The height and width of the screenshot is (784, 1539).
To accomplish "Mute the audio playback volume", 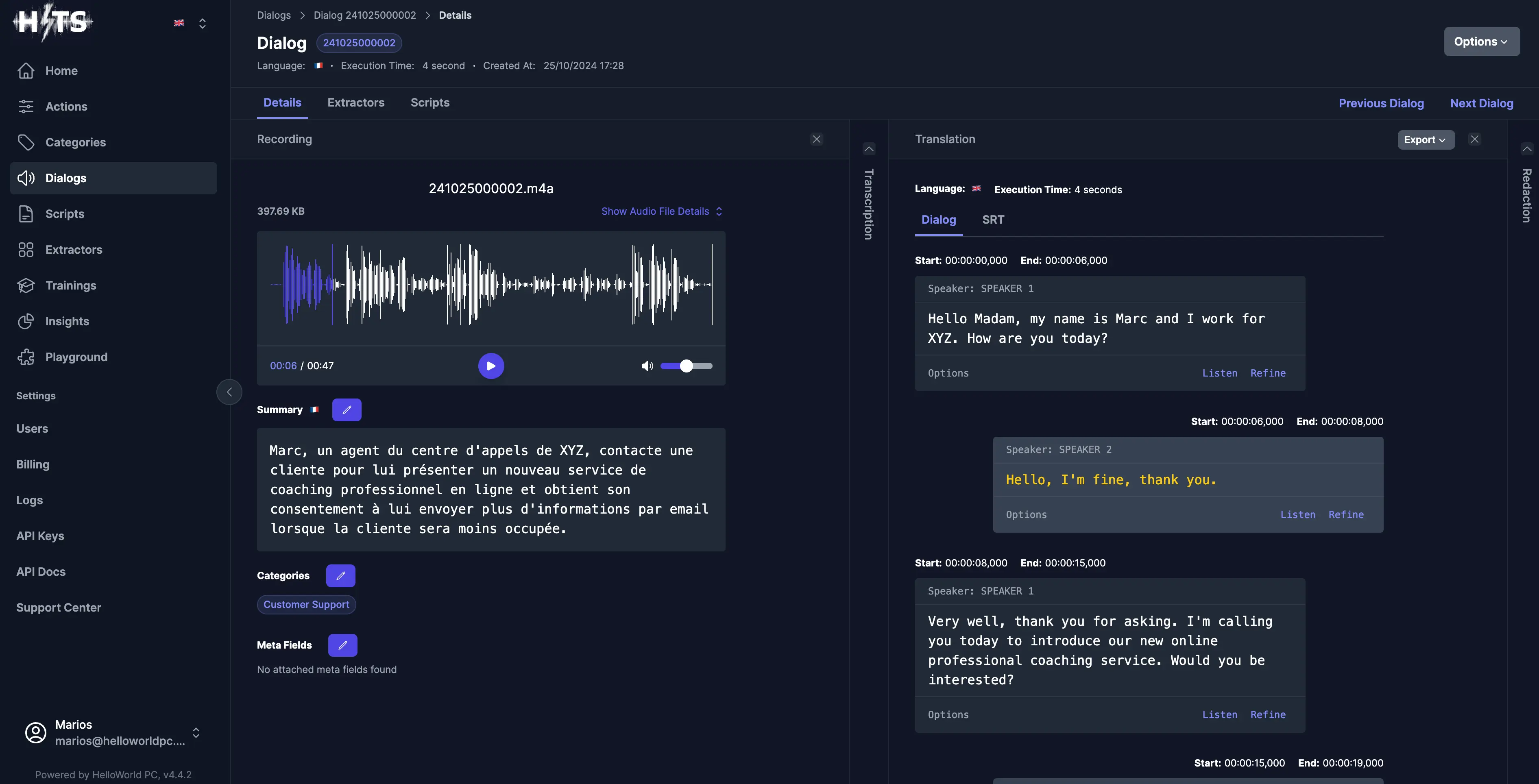I will (x=647, y=366).
